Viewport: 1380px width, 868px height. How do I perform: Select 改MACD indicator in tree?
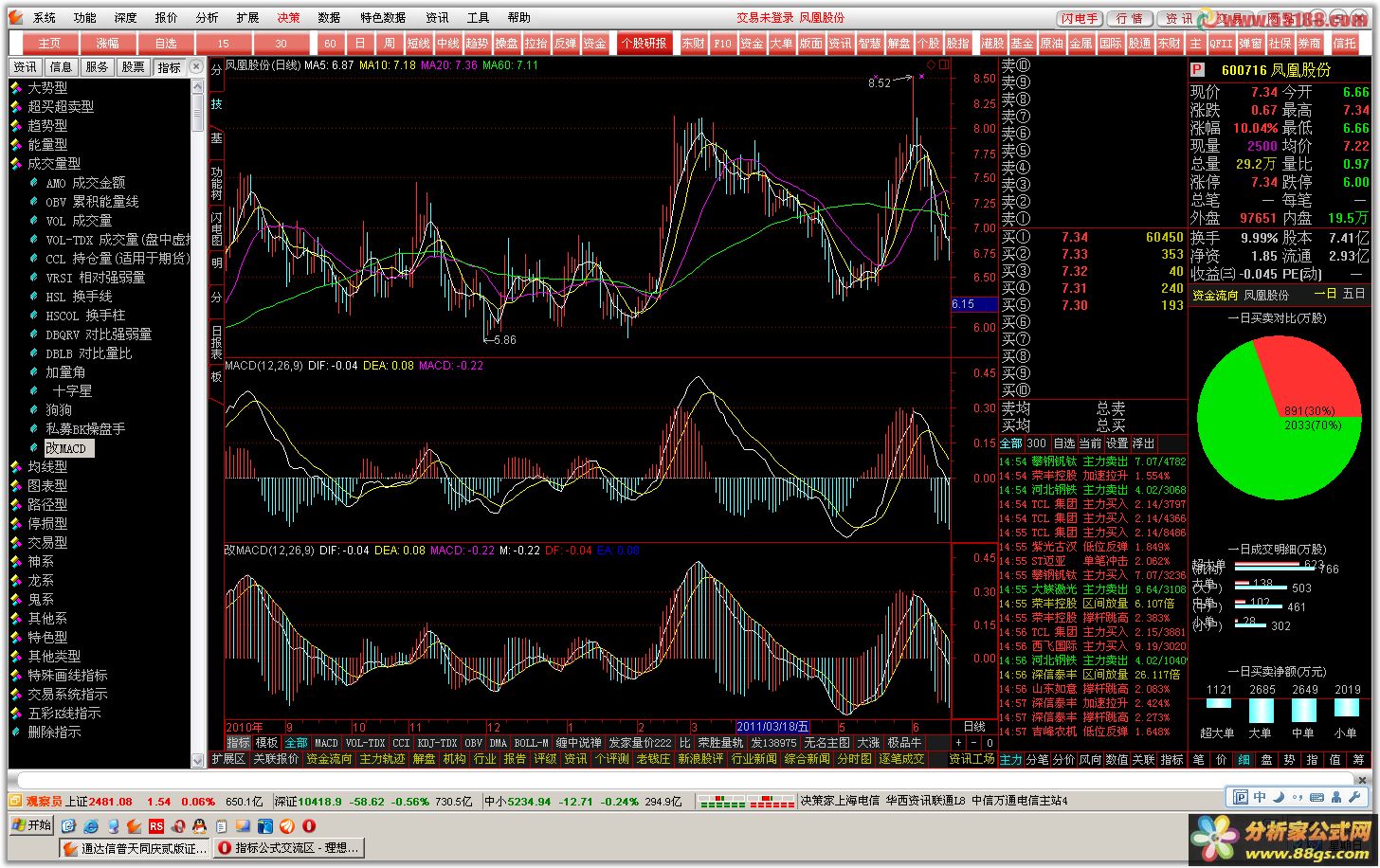(x=69, y=448)
